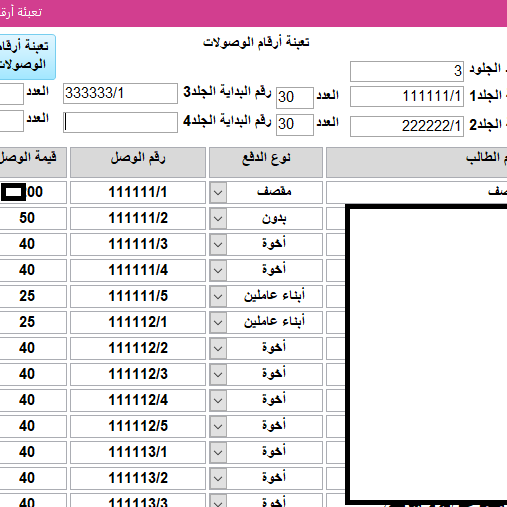Click the student name cell in row 111111/1
507x507 pixels.
click(x=417, y=192)
